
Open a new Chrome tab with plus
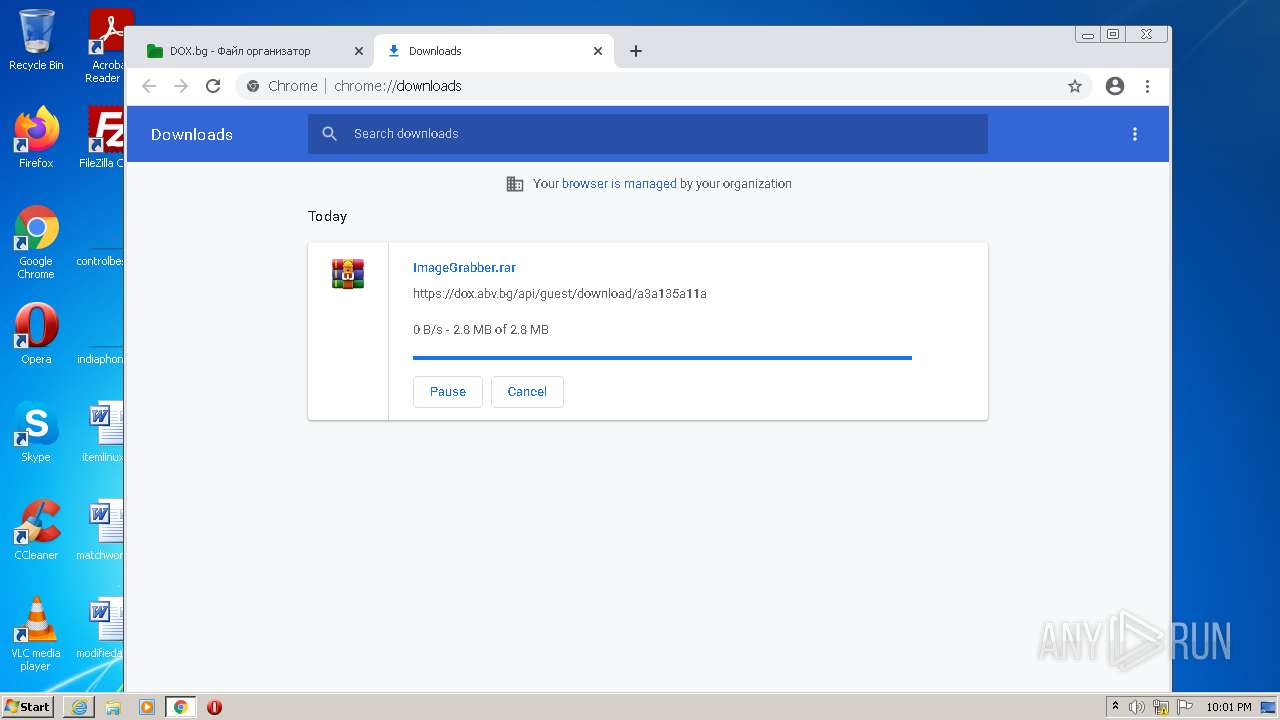tap(636, 51)
